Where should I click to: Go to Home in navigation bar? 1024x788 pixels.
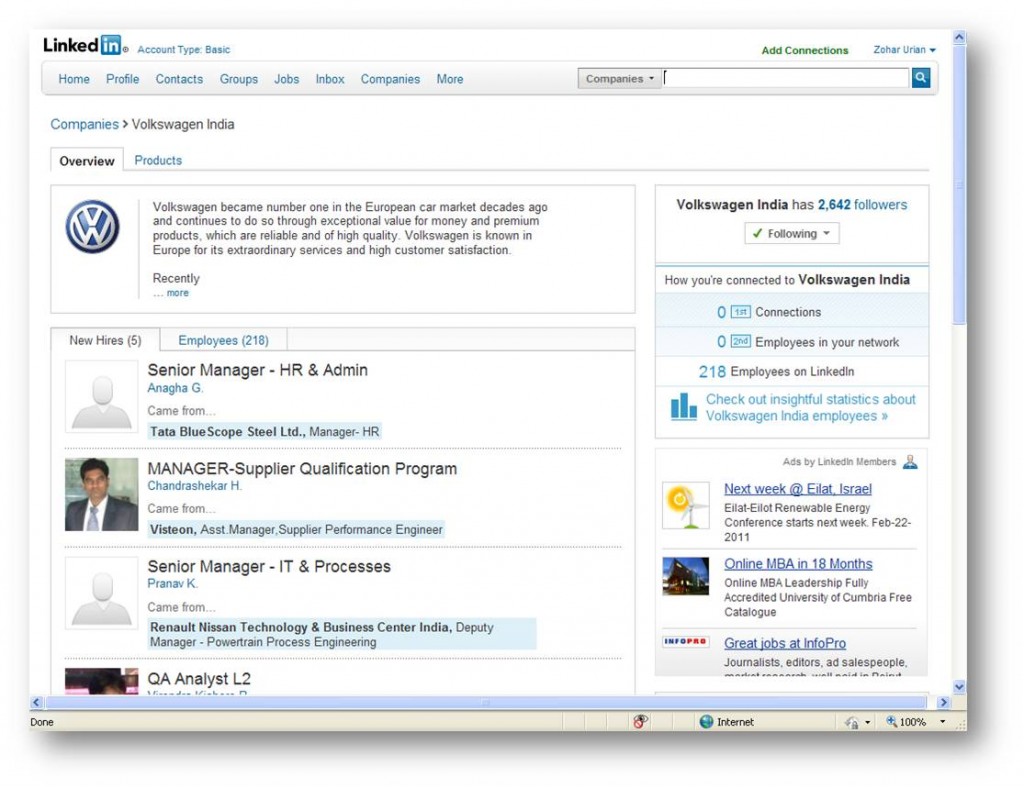point(74,79)
